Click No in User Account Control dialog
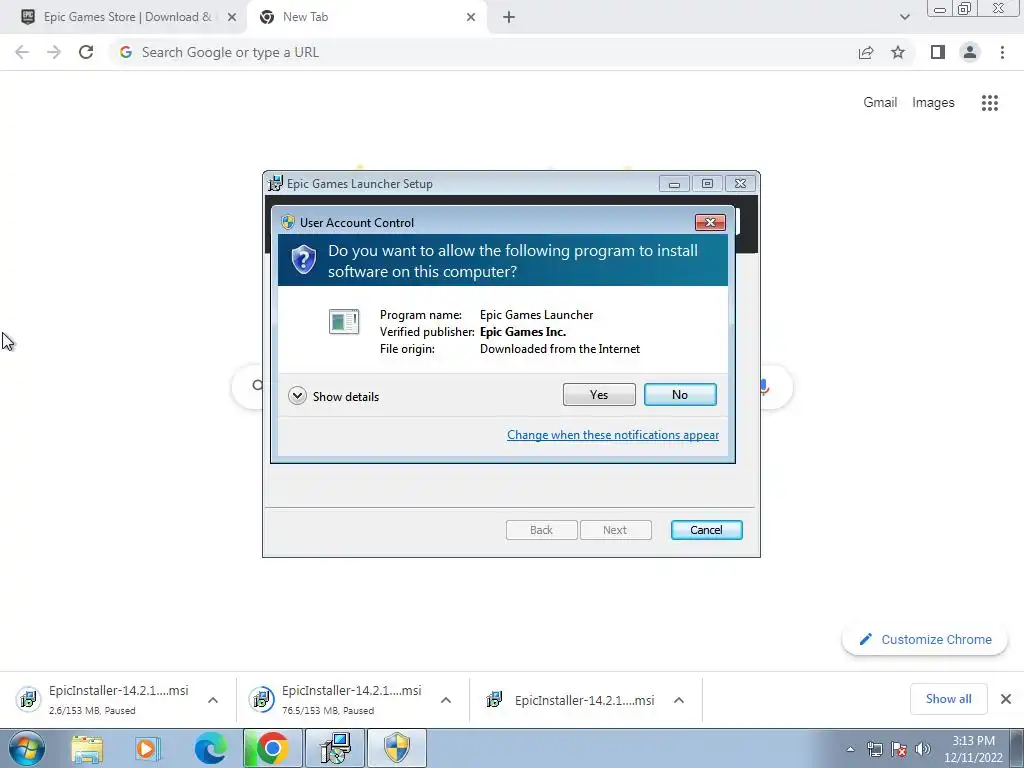The width and height of the screenshot is (1024, 768). (x=680, y=394)
